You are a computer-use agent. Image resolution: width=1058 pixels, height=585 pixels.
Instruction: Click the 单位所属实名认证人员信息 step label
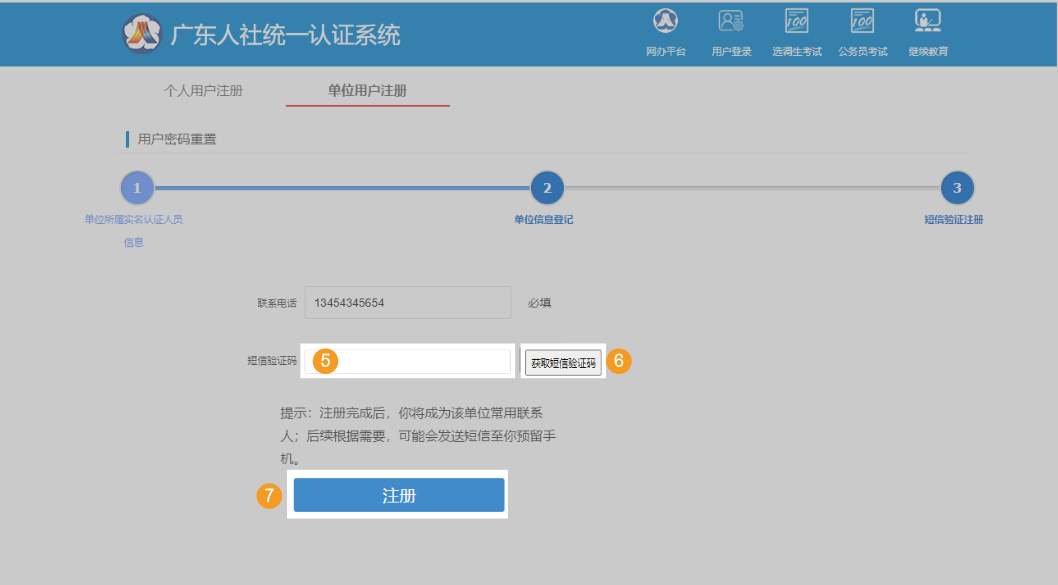point(133,230)
